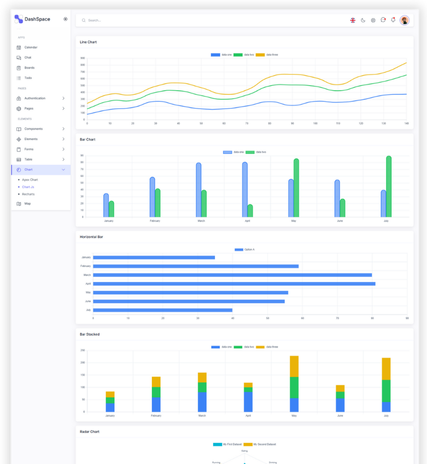Expand the Components submenu chevron

63,129
